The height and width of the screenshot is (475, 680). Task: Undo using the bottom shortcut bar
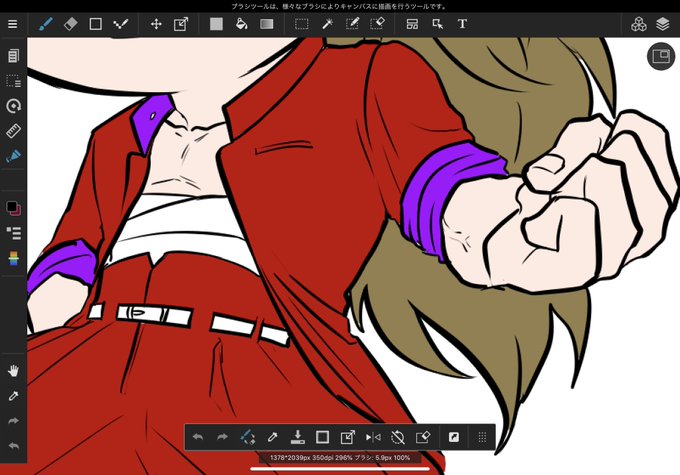(198, 437)
